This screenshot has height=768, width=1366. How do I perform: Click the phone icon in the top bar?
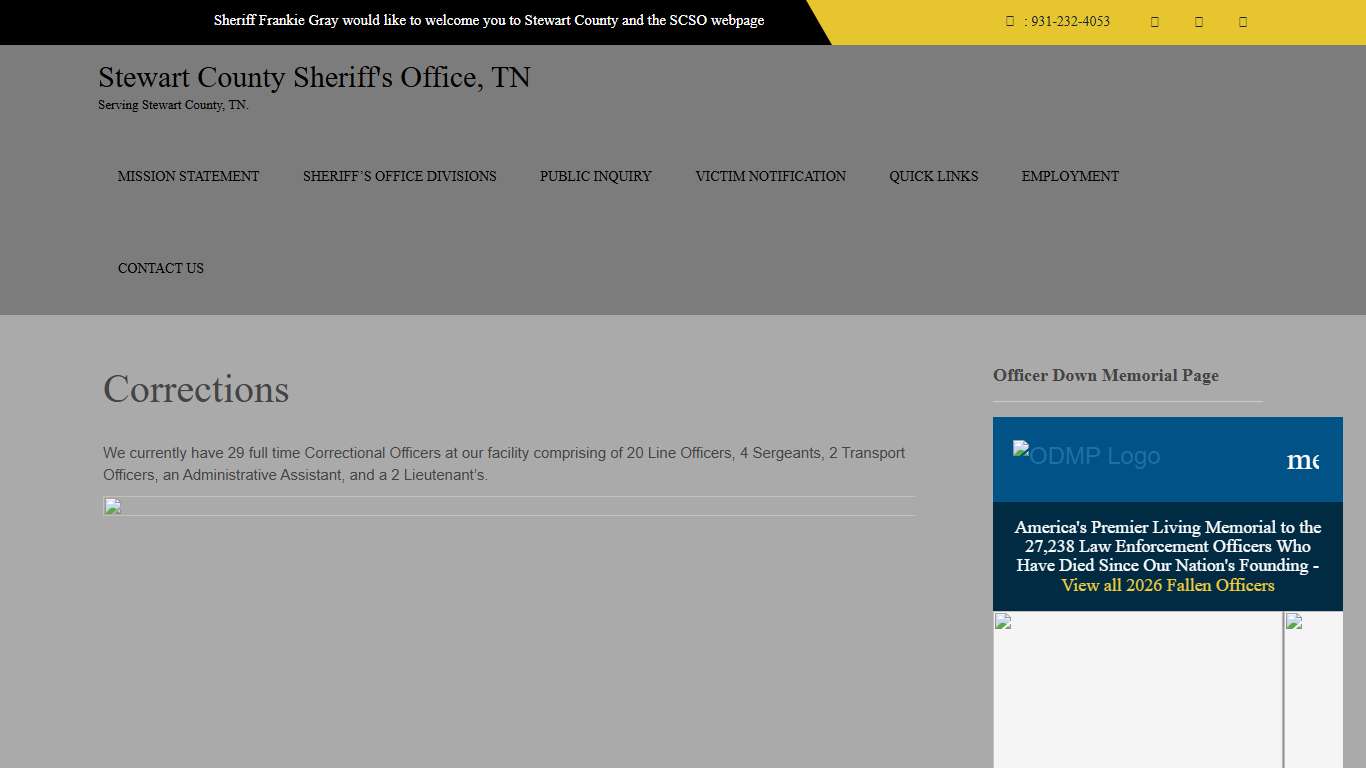point(1010,21)
